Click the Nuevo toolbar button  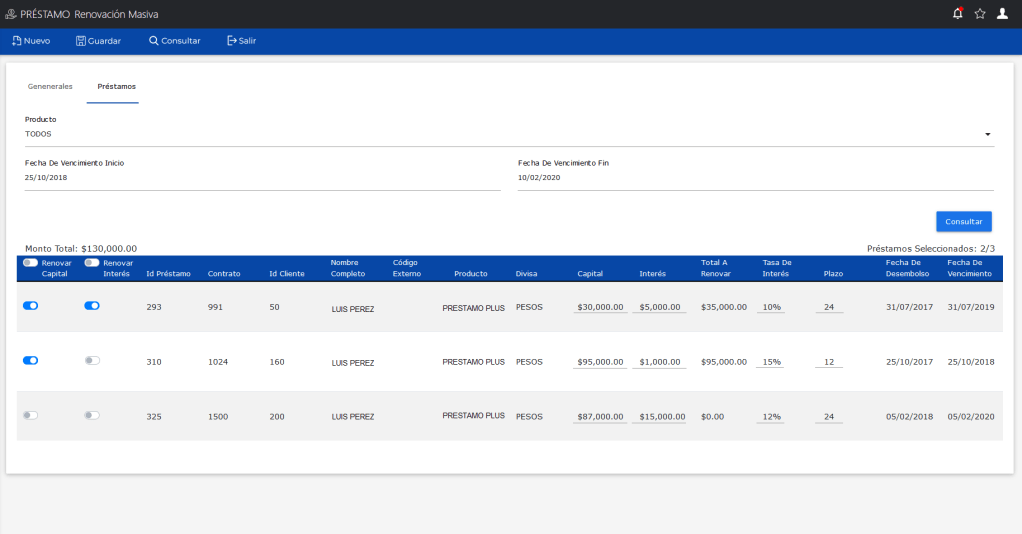coord(31,41)
